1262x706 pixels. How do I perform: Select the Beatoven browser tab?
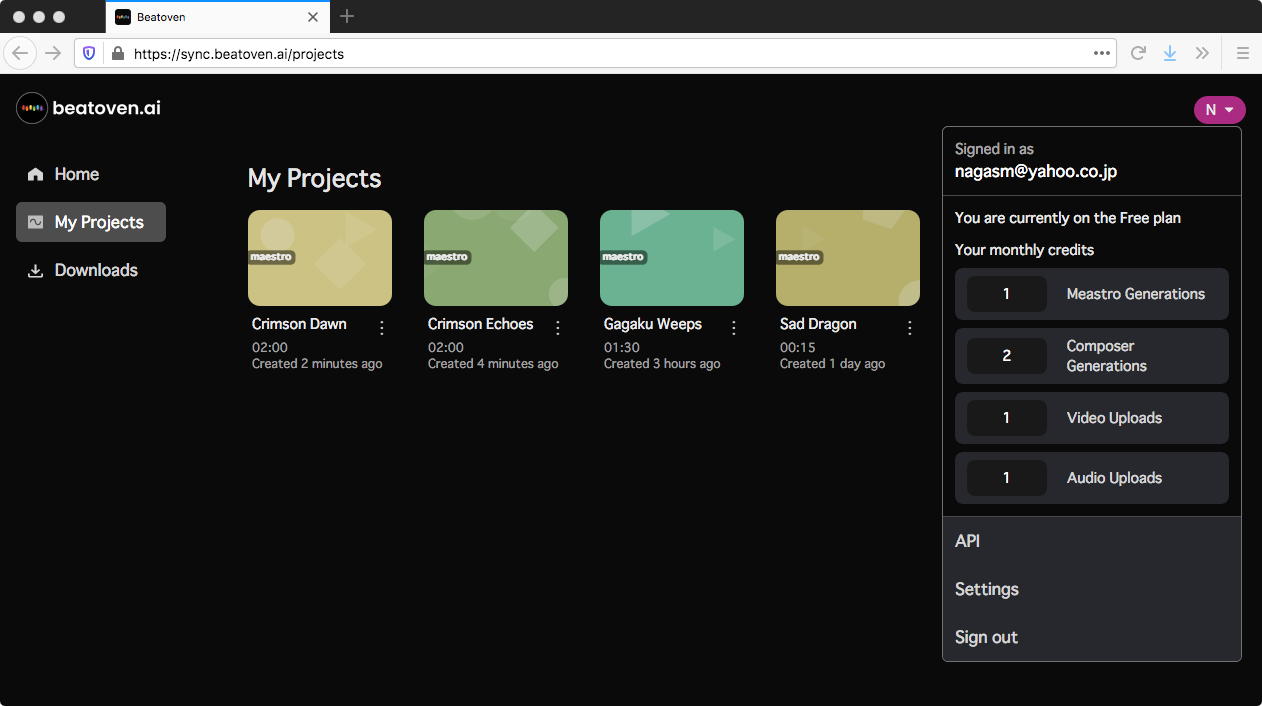(x=217, y=17)
